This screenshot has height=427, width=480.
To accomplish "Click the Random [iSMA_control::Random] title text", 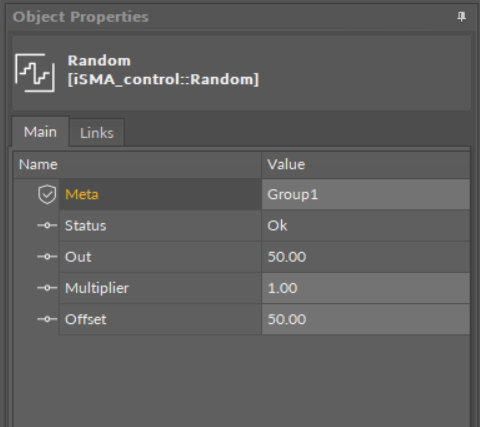I will pos(163,70).
